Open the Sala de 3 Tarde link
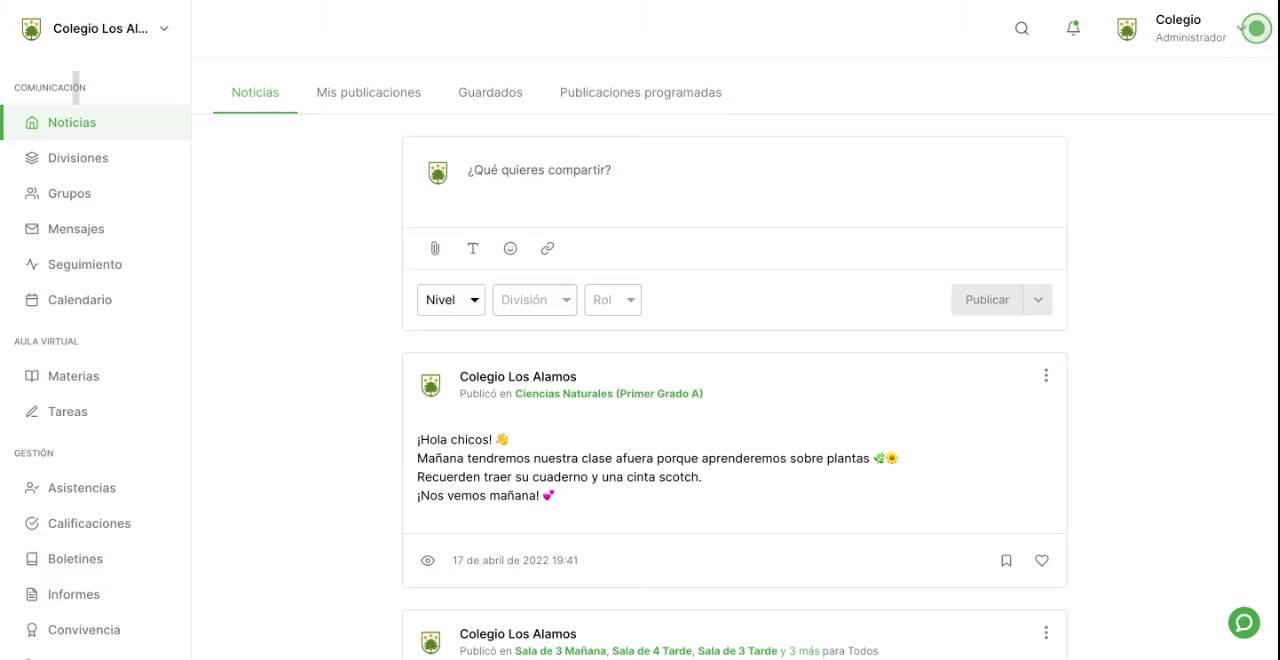 737,651
